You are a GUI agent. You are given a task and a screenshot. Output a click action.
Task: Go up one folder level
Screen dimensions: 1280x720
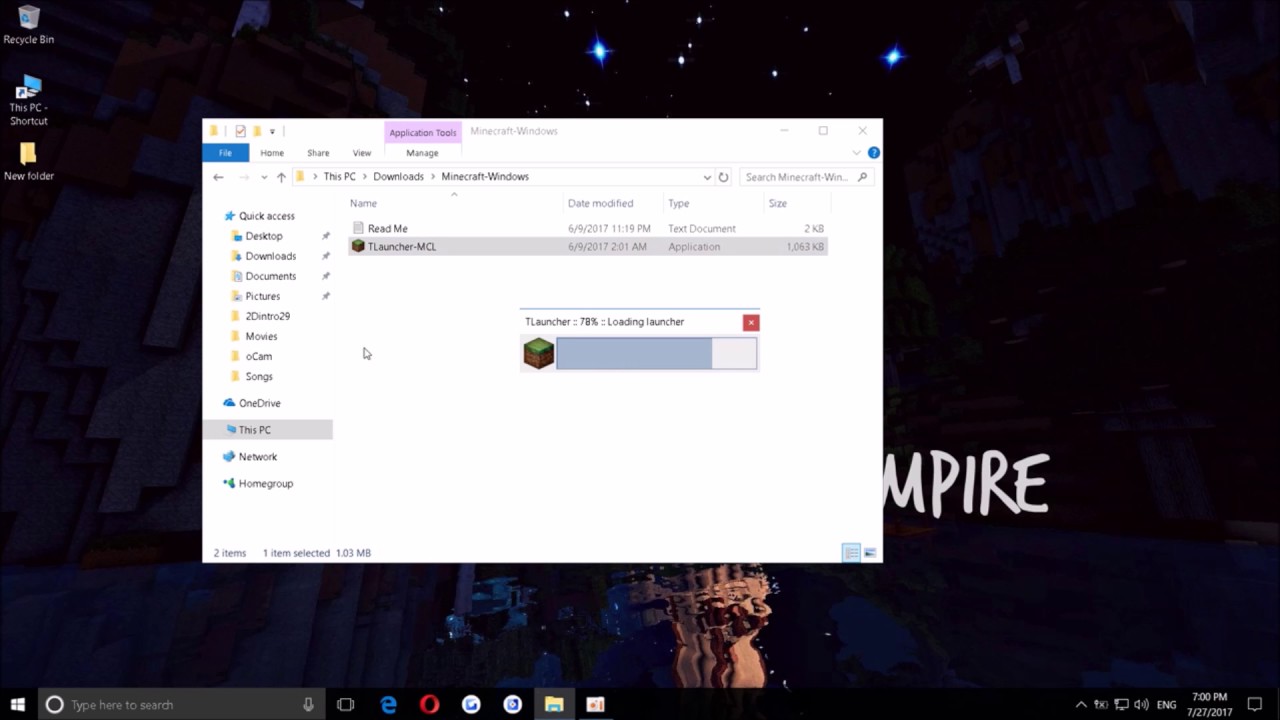281,177
